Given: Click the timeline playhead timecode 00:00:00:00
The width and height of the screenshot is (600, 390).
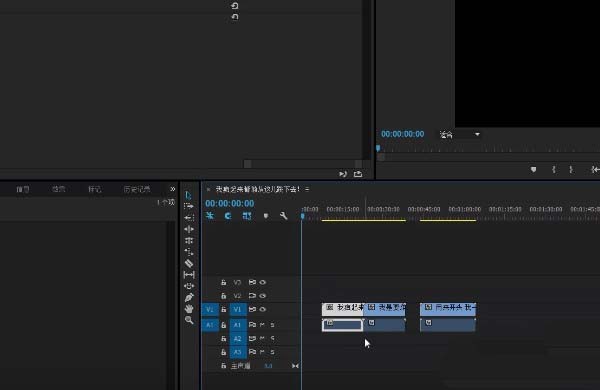Looking at the screenshot, I should pyautogui.click(x=230, y=204).
